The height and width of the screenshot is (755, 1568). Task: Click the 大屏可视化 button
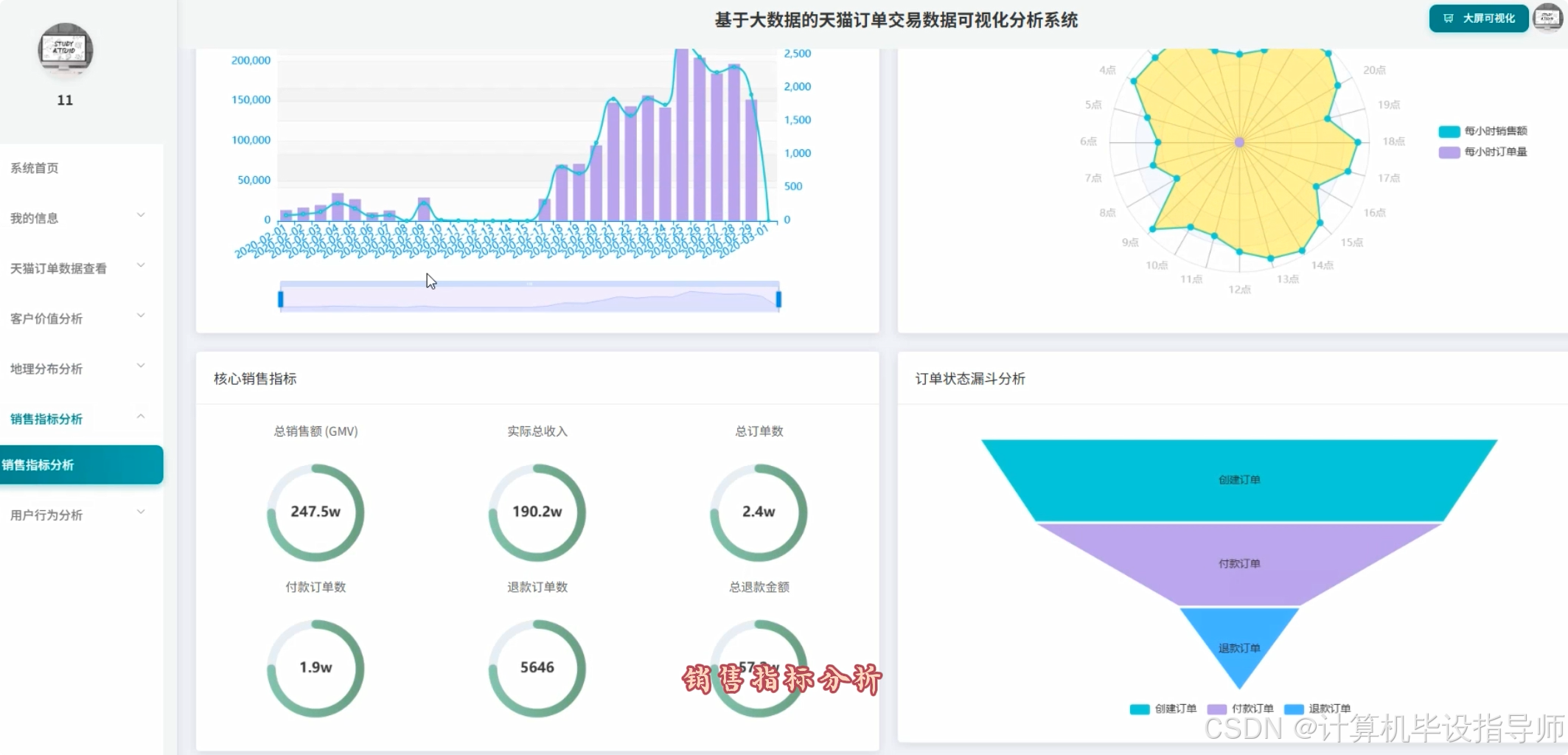tap(1478, 18)
